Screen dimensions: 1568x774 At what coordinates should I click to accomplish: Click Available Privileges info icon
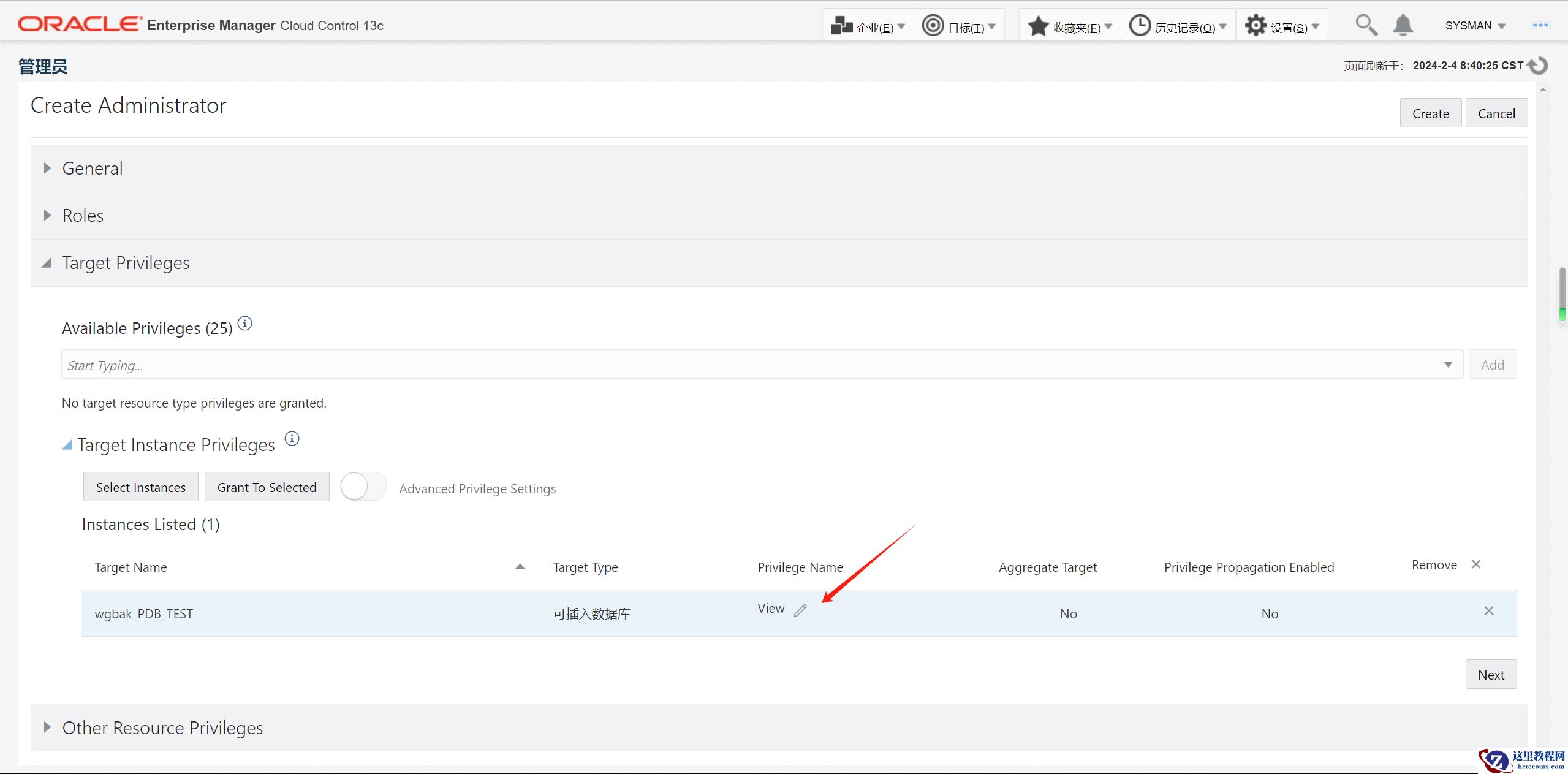244,324
